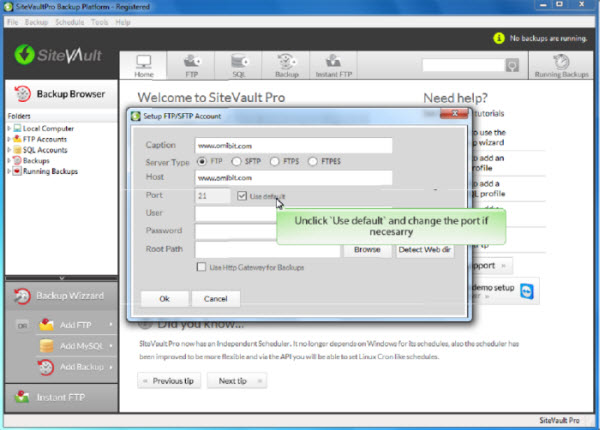Open the Backup Wizzard
The width and height of the screenshot is (600, 430).
[x=61, y=296]
